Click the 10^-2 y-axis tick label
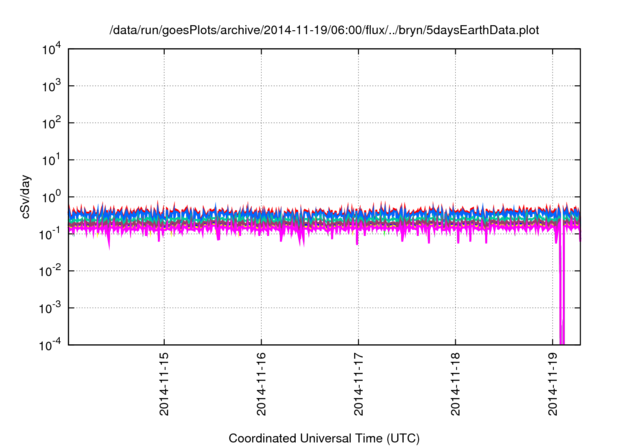This screenshot has height=448, width=640. pyautogui.click(x=49, y=271)
